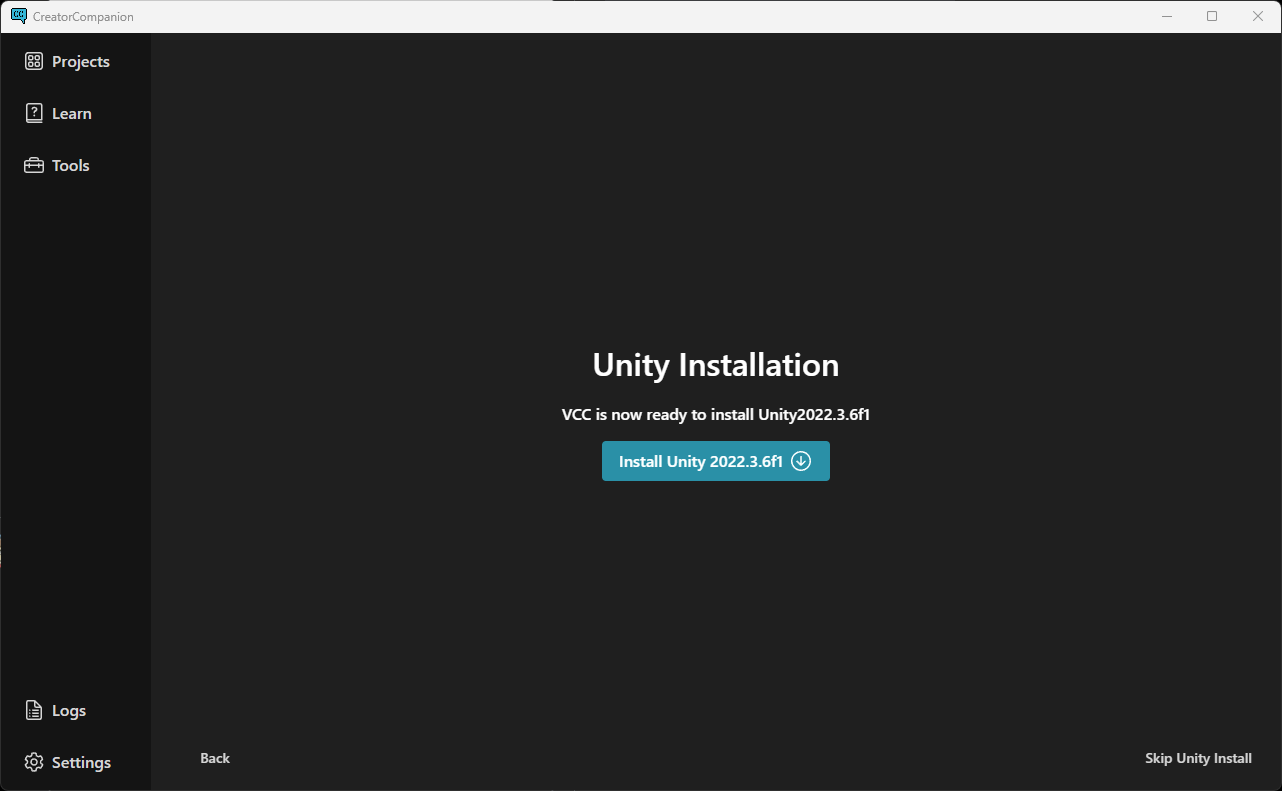Viewport: 1282px width, 791px height.
Task: Switch to the Tools section
Action: tap(70, 164)
